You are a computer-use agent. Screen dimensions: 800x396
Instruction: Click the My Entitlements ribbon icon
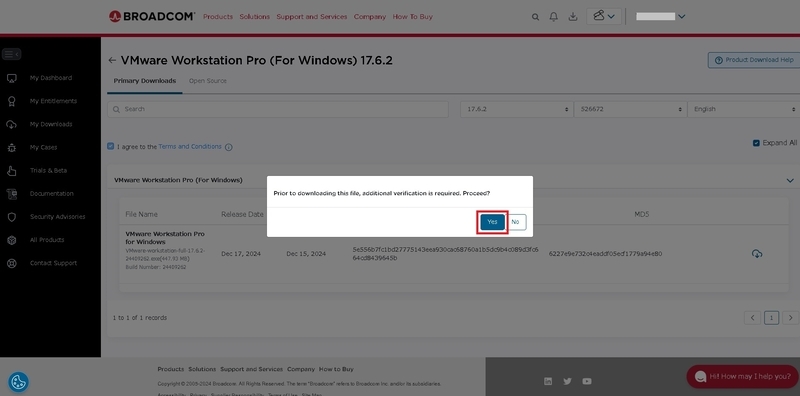tap(12, 101)
